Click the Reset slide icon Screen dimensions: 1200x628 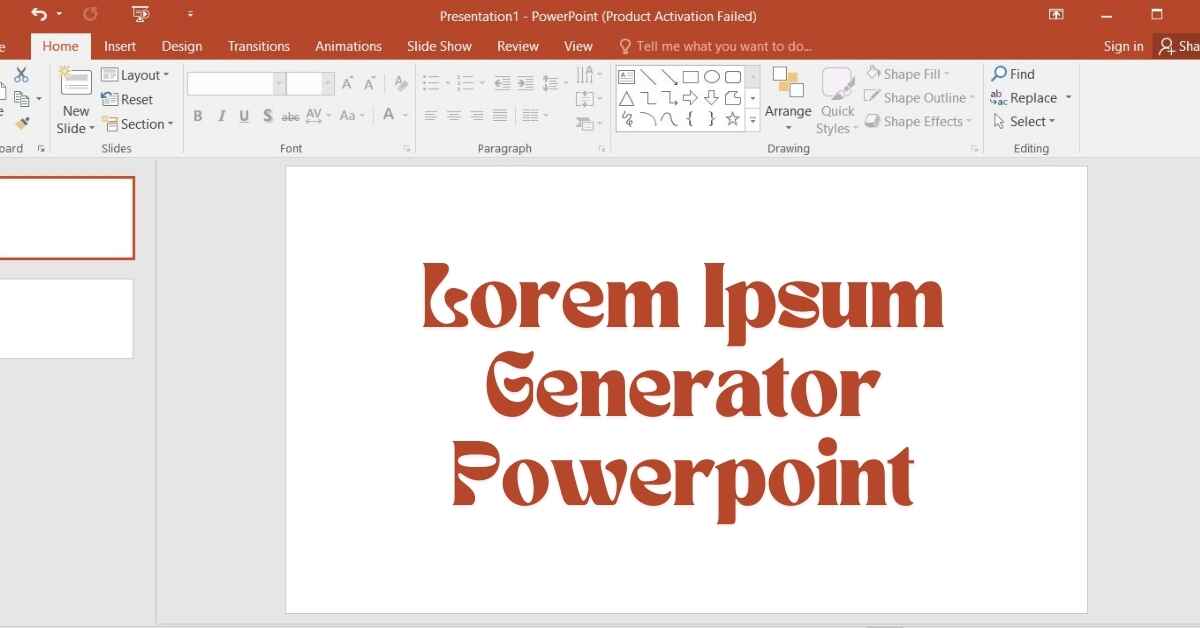[x=127, y=99]
